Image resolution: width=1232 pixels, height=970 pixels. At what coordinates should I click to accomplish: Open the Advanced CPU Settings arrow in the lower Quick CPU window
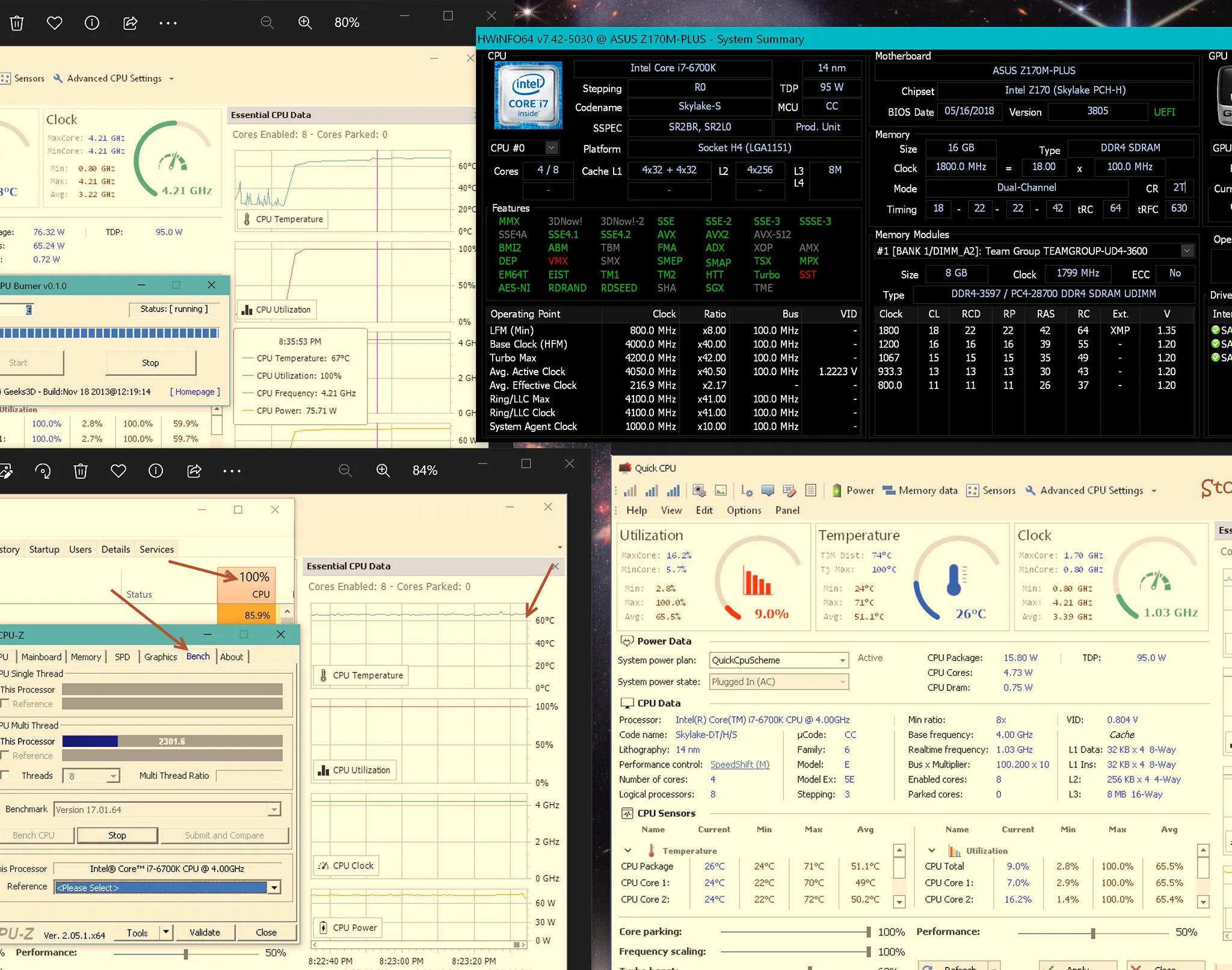(1154, 491)
